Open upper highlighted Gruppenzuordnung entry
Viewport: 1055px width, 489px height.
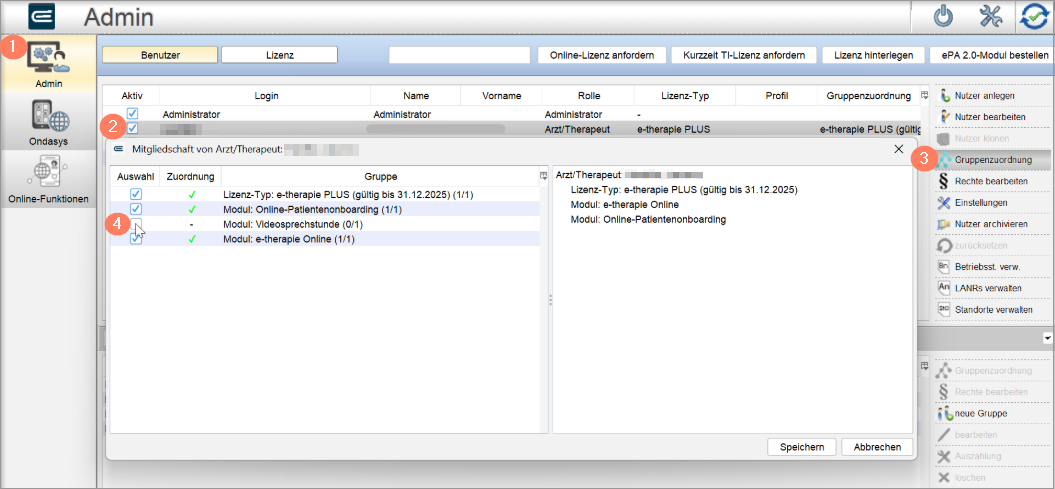click(992, 160)
